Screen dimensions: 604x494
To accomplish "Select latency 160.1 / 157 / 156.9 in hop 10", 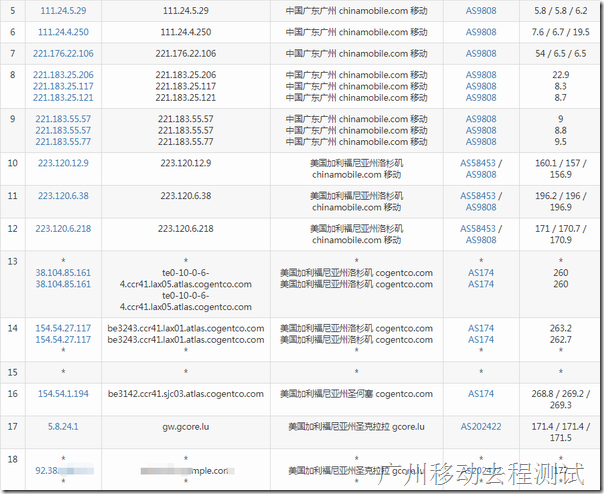I will 560,169.
